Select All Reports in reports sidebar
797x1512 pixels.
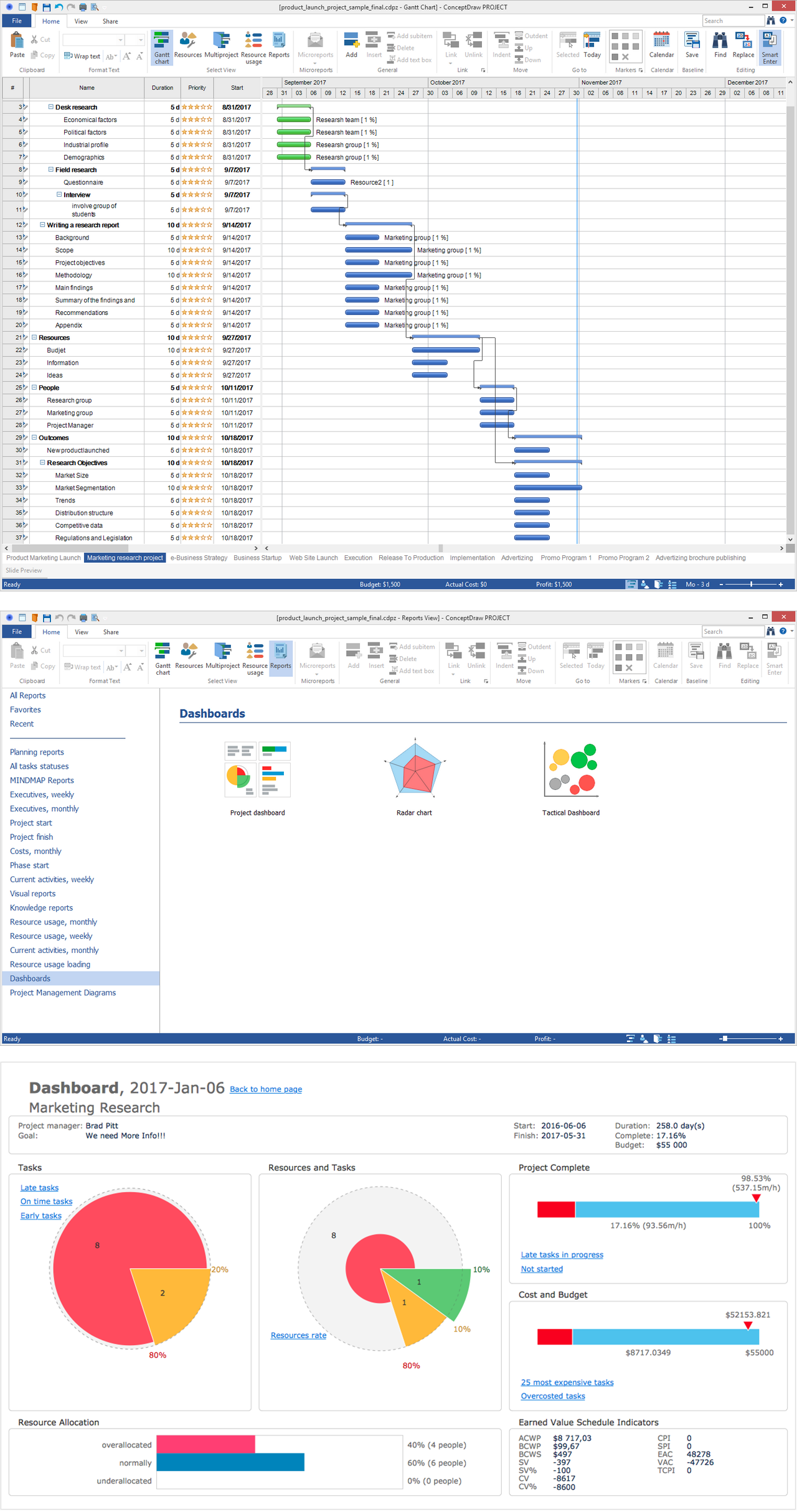[27, 695]
